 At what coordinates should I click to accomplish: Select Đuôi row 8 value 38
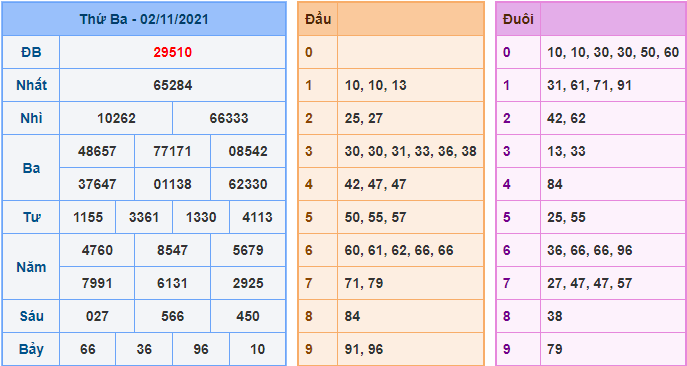pos(555,316)
